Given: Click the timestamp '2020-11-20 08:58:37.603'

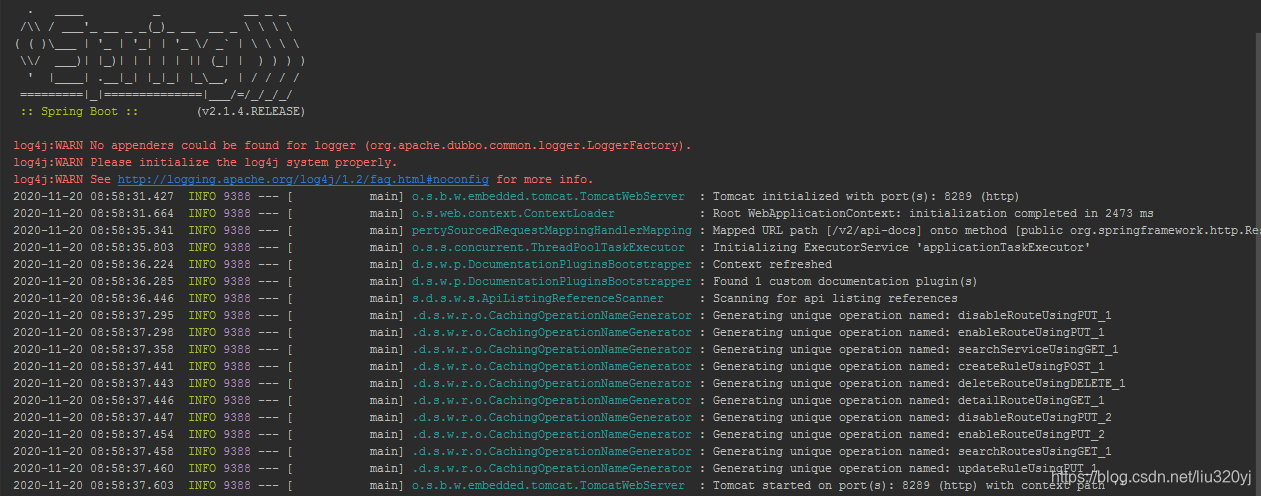Looking at the screenshot, I should [x=93, y=485].
